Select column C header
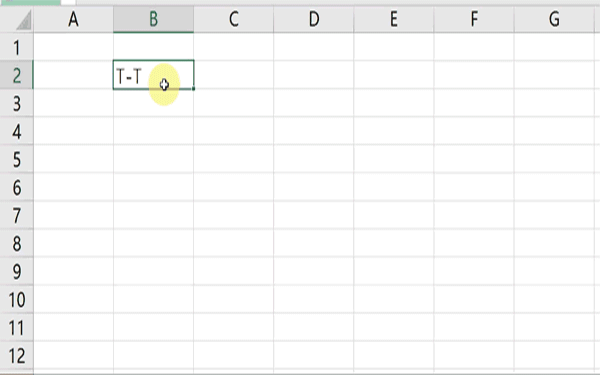This screenshot has width=600, height=375. pos(234,19)
